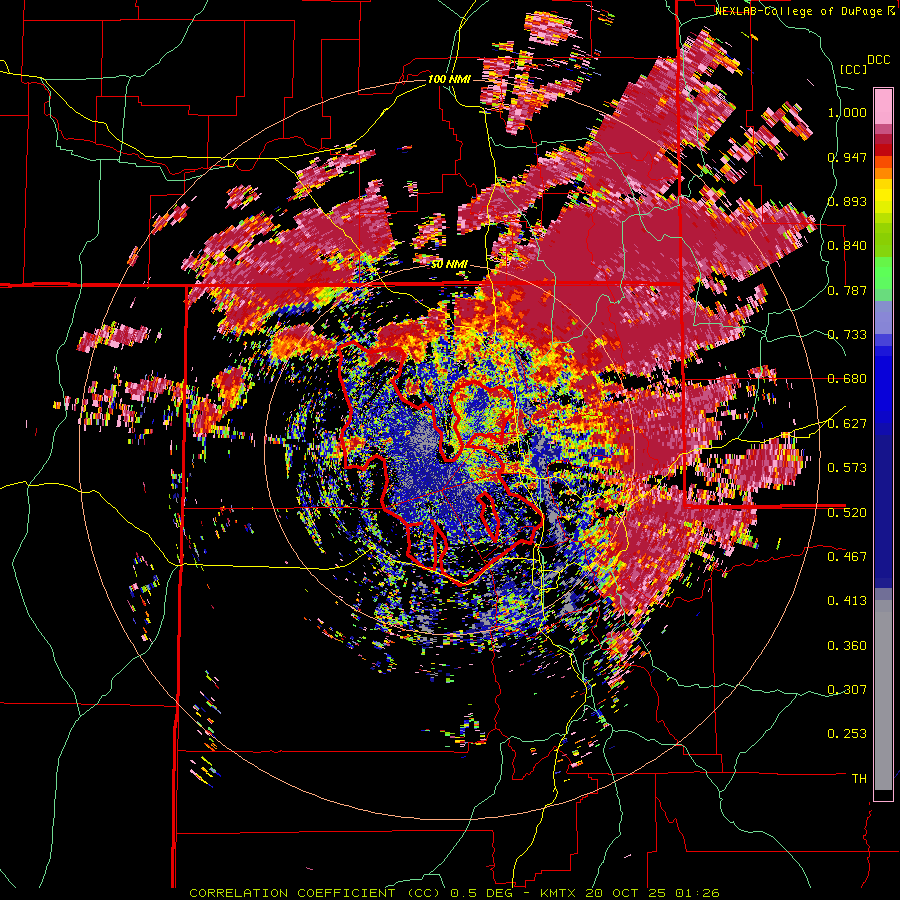Viewport: 900px width, 900px height.
Task: Select the 0.947 scale value
Action: coord(847,157)
